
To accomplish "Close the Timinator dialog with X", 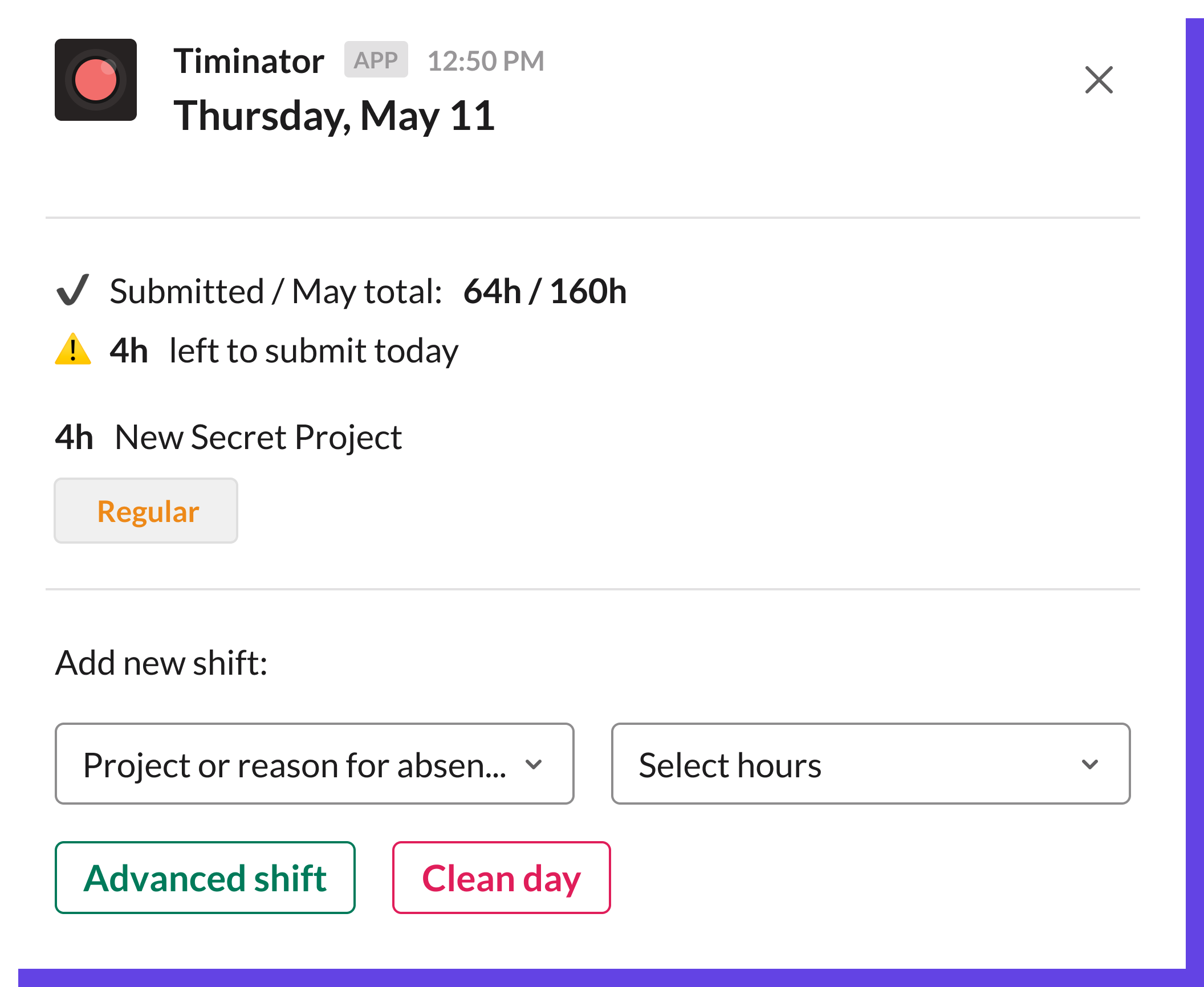I will point(1099,80).
